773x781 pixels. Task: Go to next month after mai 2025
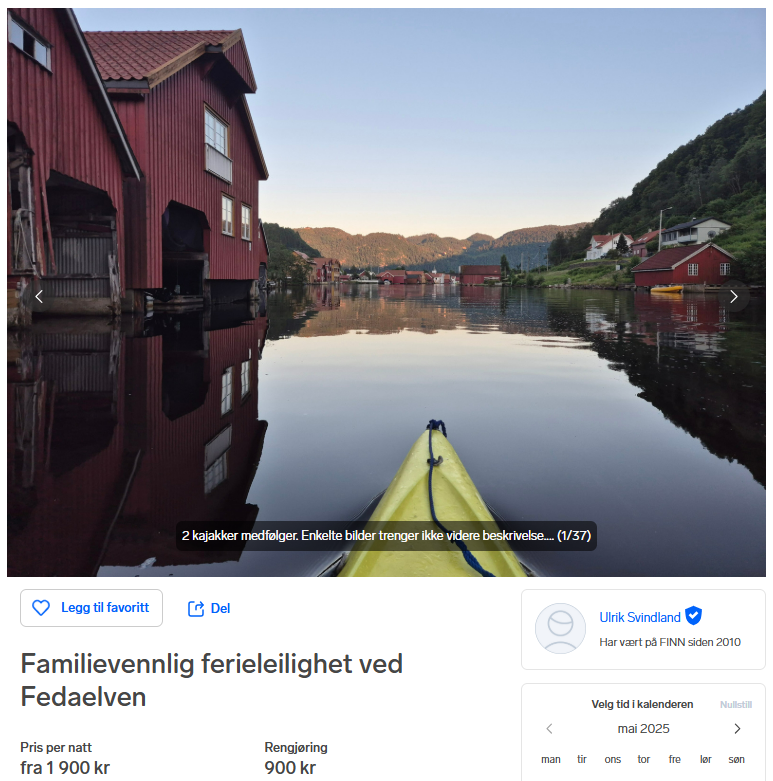click(737, 729)
